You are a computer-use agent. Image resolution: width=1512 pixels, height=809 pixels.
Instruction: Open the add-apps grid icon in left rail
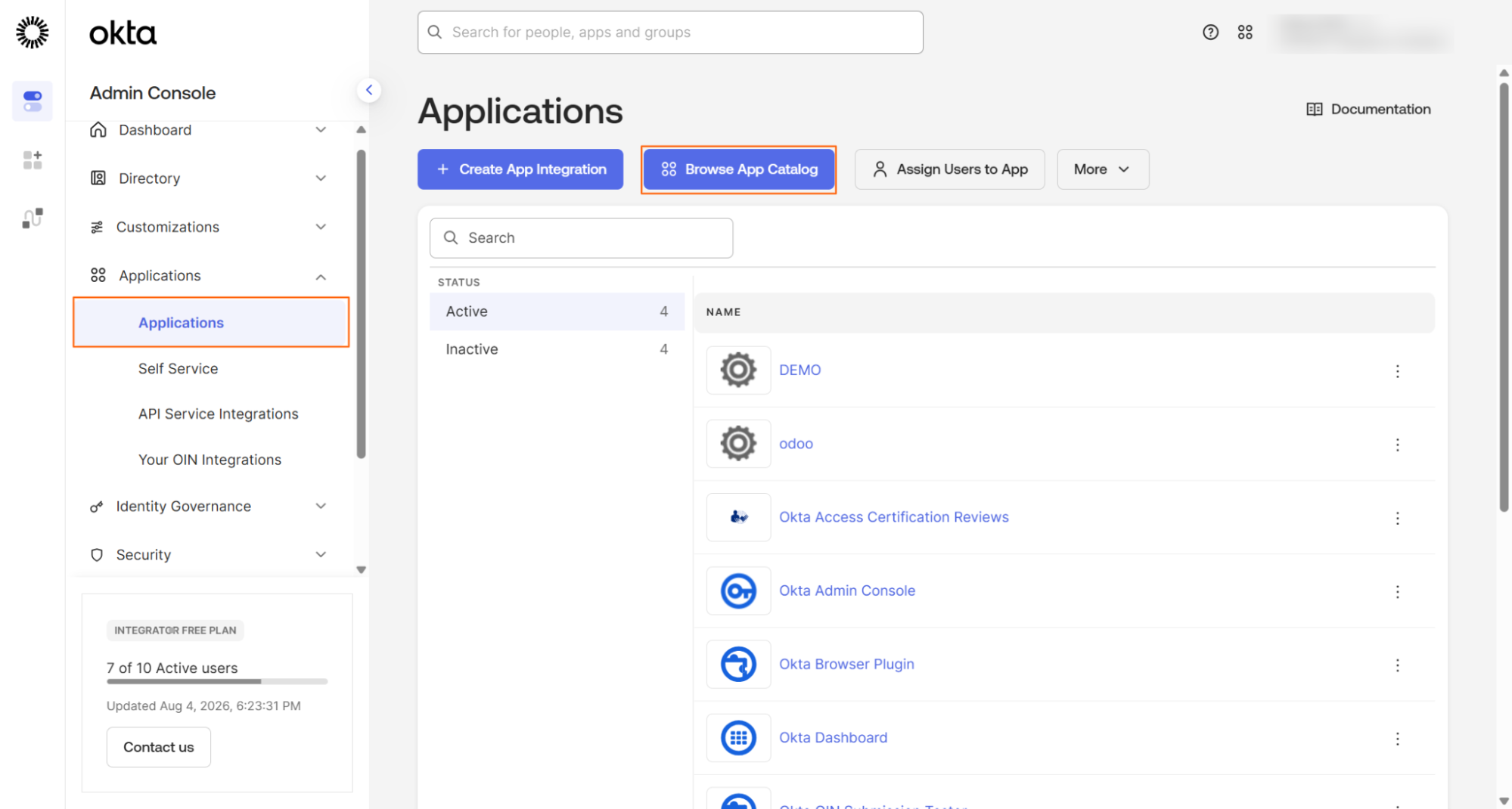pos(33,160)
